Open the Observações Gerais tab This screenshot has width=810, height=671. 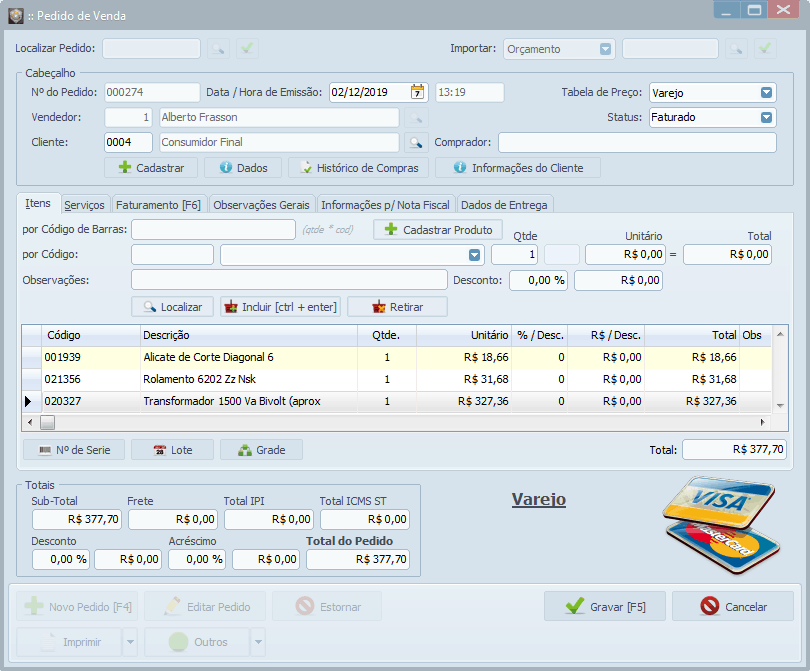(261, 205)
